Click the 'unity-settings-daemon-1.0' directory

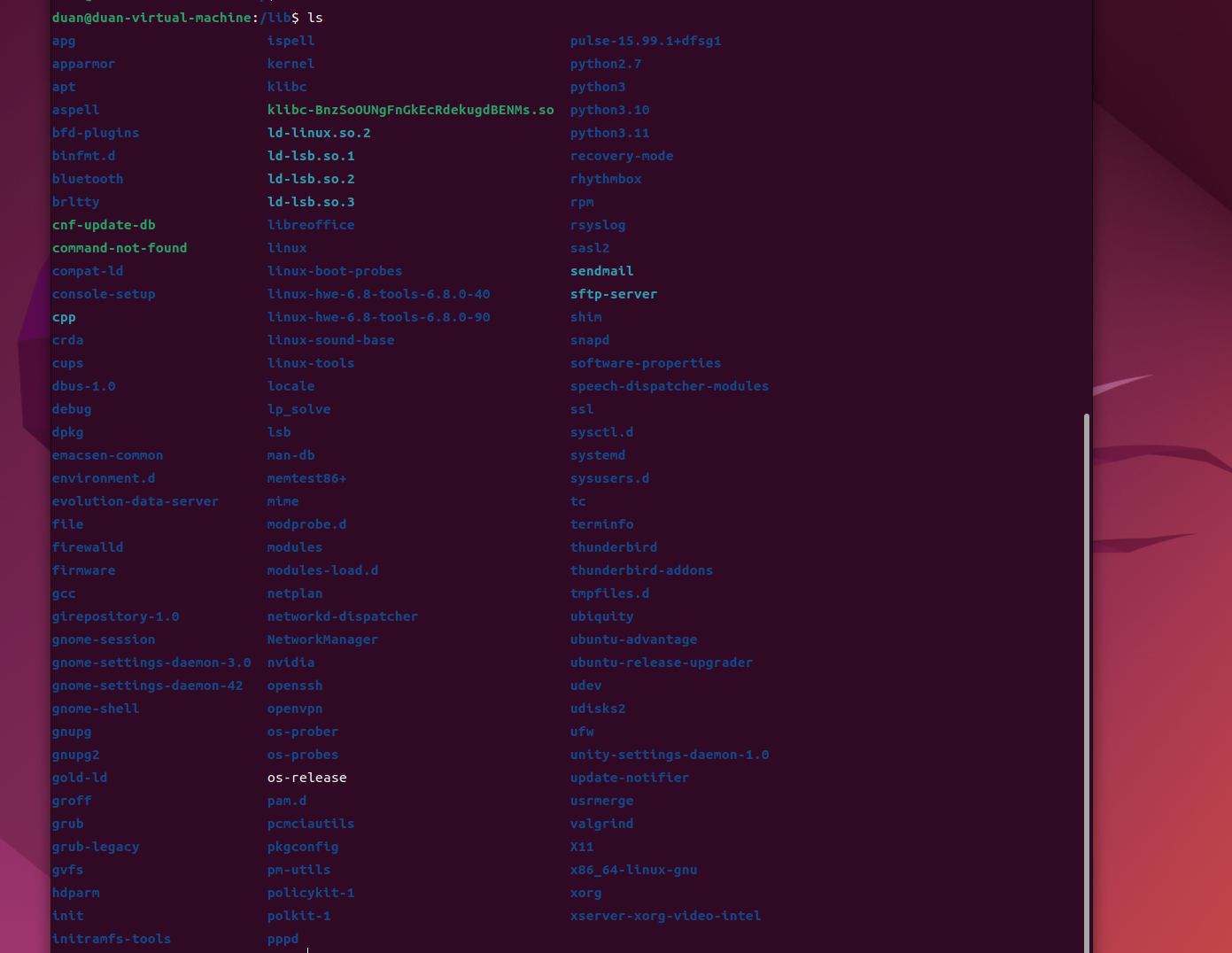click(x=670, y=755)
